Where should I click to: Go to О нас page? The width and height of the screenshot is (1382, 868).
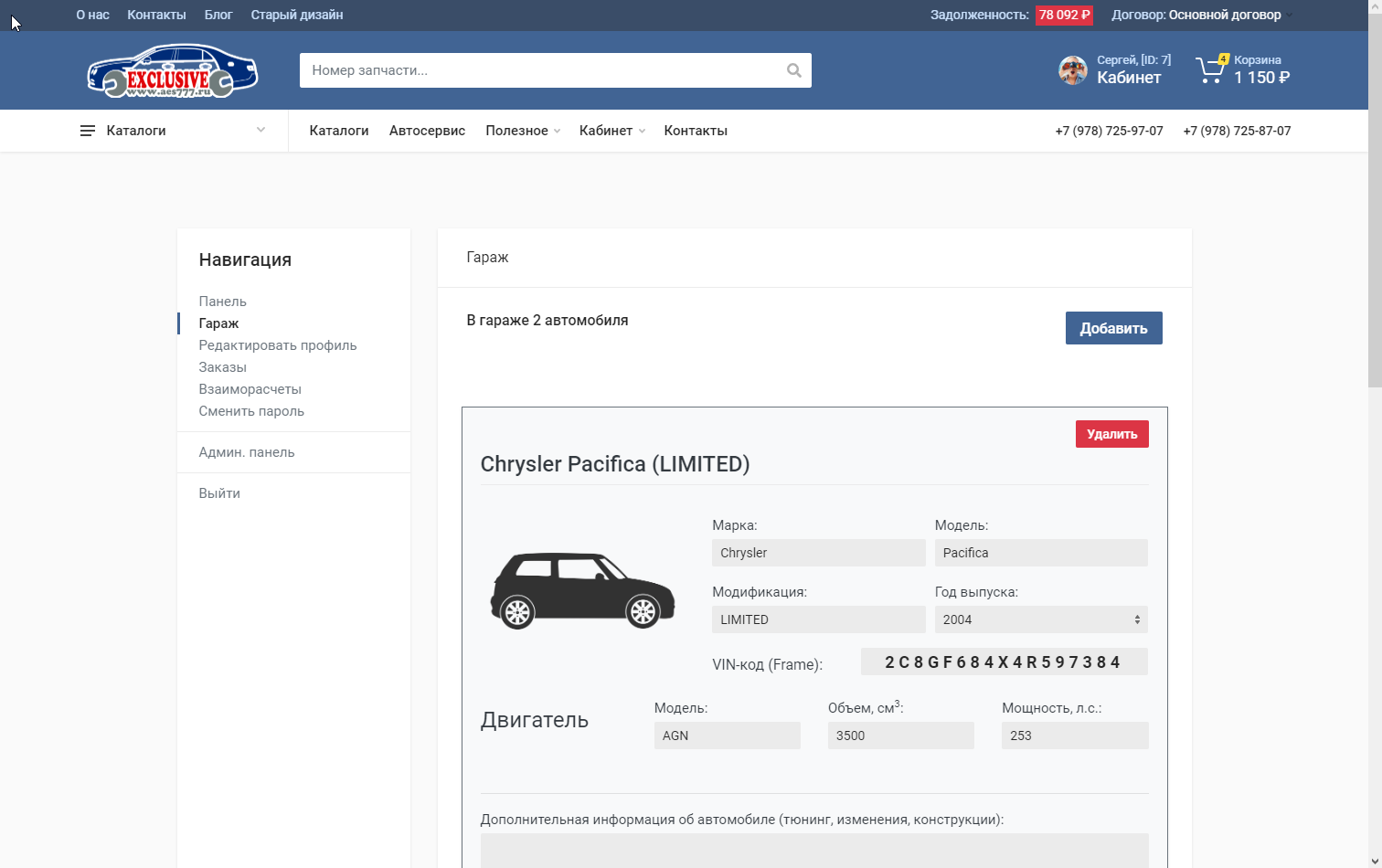[x=92, y=15]
